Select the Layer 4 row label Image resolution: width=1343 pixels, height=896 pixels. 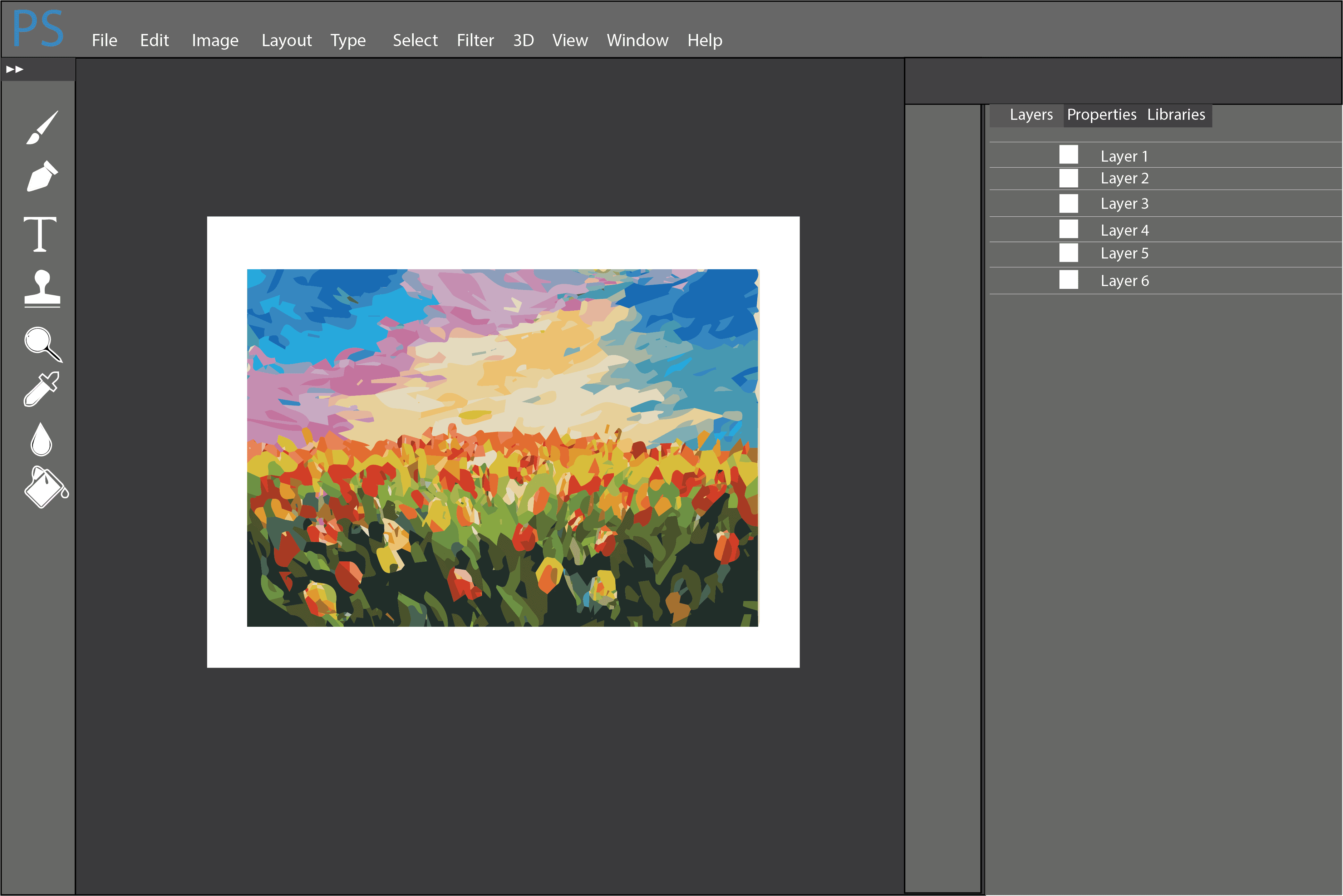1124,230
